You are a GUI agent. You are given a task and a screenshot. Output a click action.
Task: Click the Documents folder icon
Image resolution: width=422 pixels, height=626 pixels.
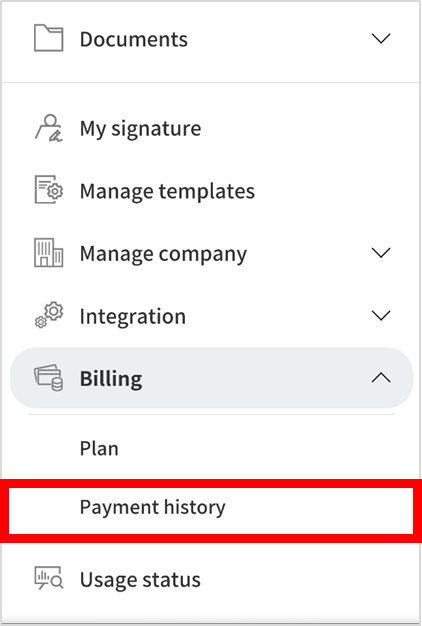[x=48, y=38]
